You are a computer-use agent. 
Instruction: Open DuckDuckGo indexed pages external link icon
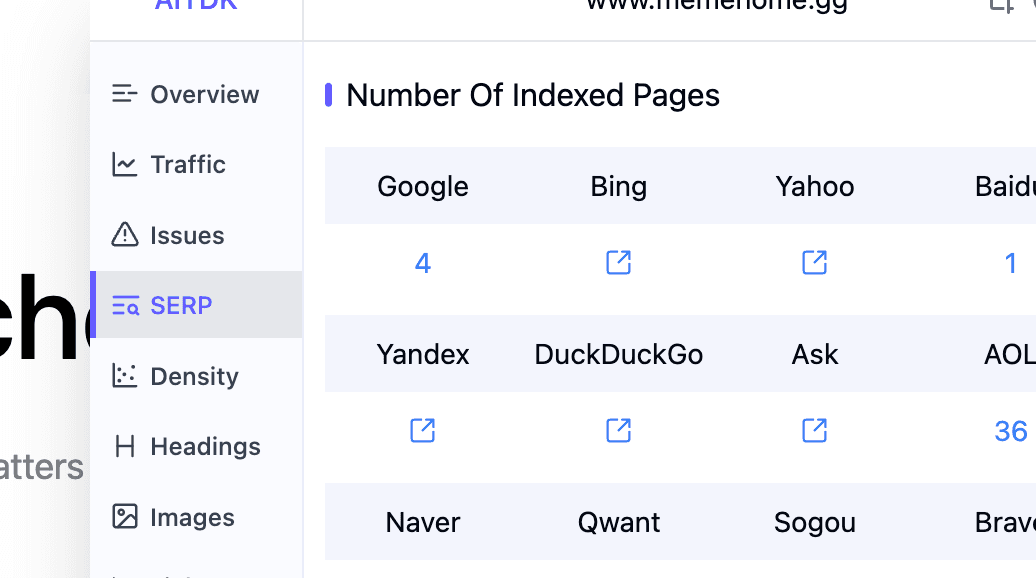[x=618, y=431]
